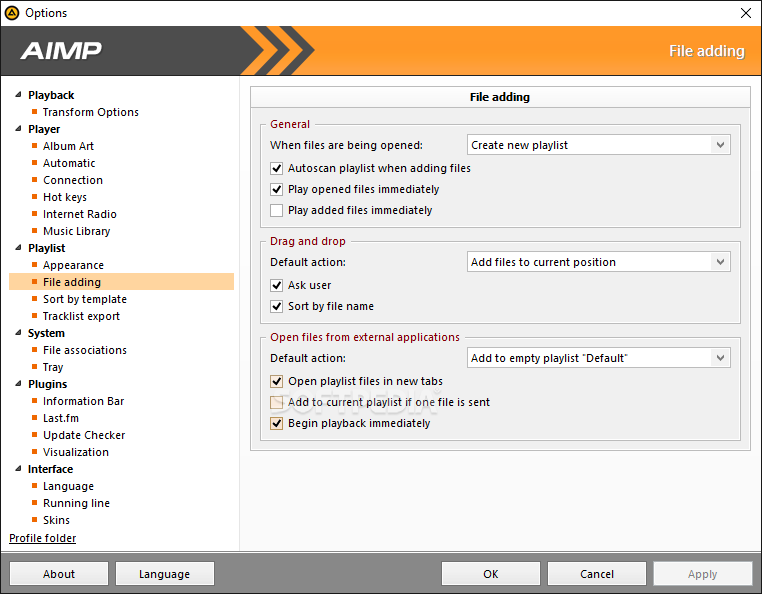Confirm with the OK button
Viewport: 762px width, 594px height.
pos(491,574)
